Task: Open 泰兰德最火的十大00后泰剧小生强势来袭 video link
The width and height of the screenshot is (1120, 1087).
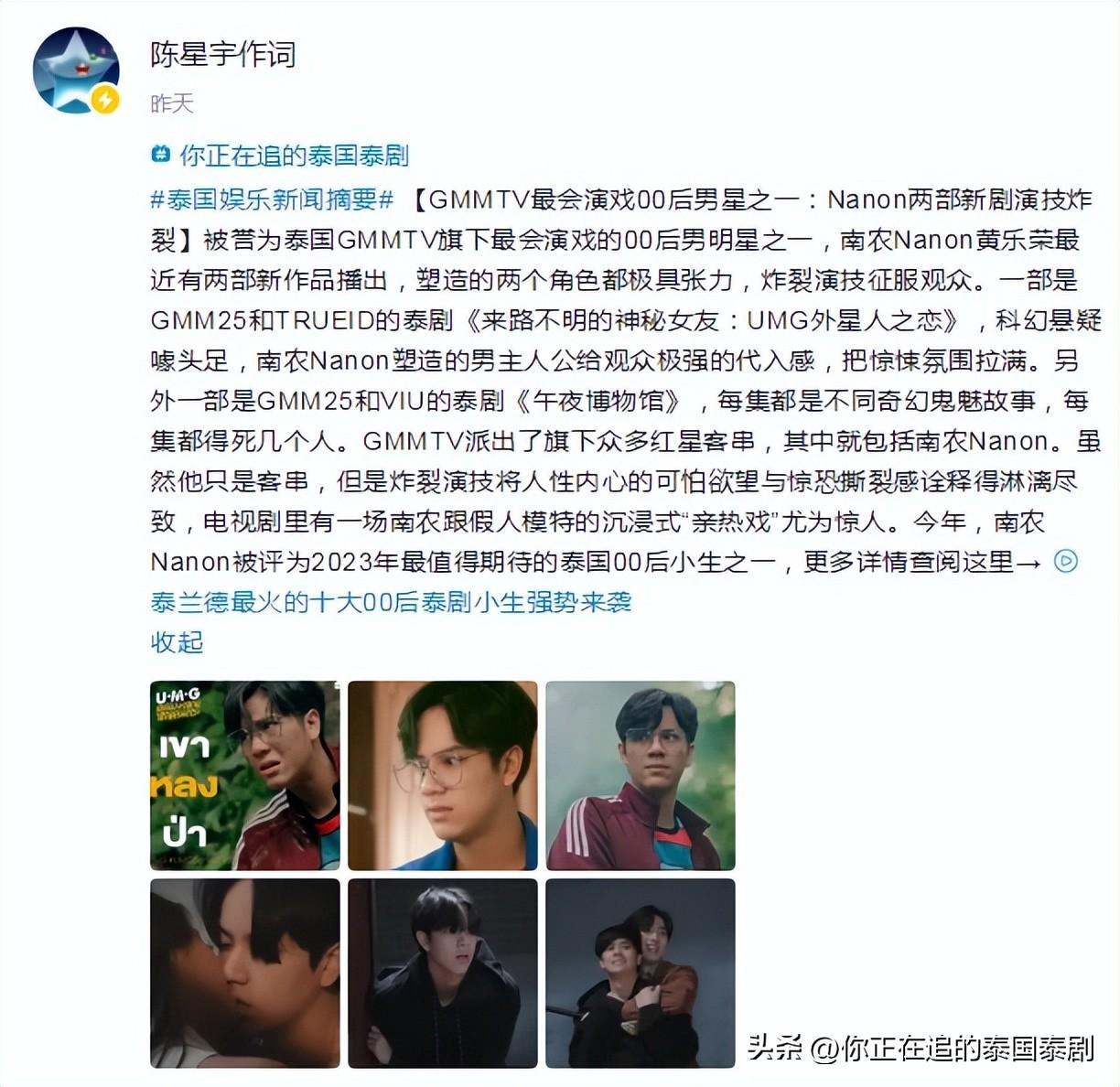Action: tap(391, 601)
